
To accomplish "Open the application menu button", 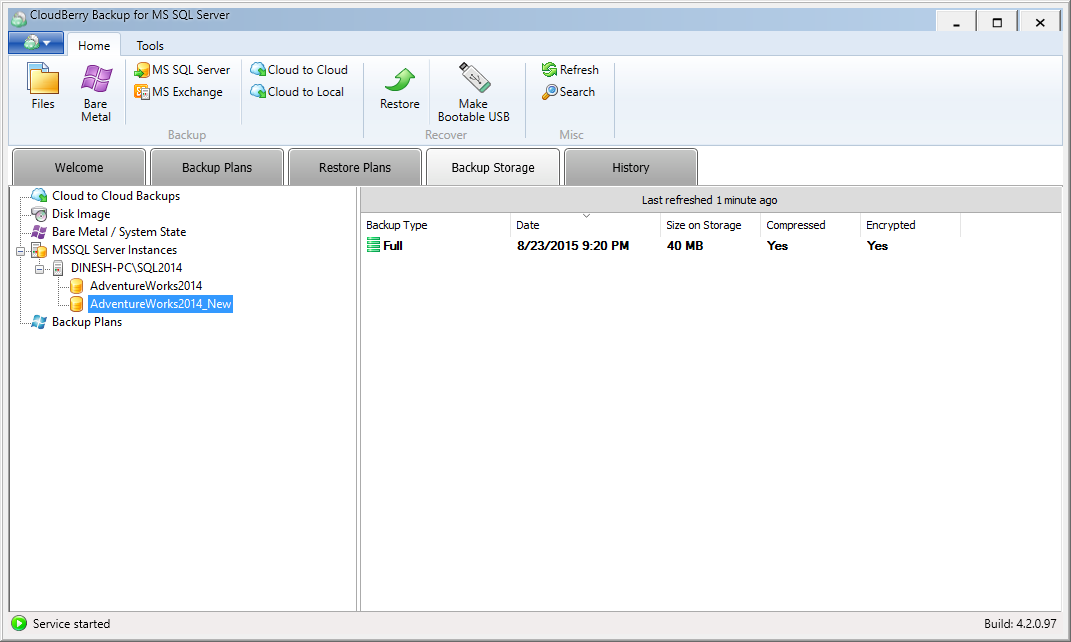I will tap(36, 43).
